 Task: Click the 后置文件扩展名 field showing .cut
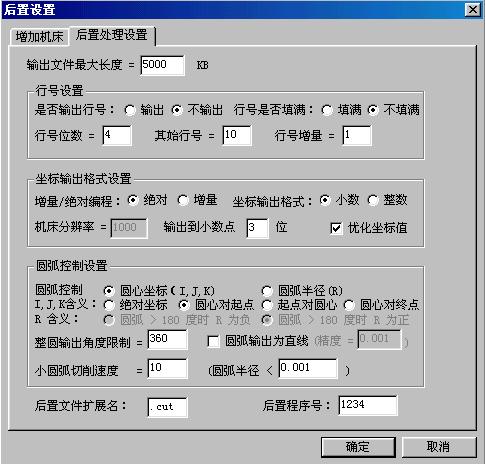click(x=167, y=407)
